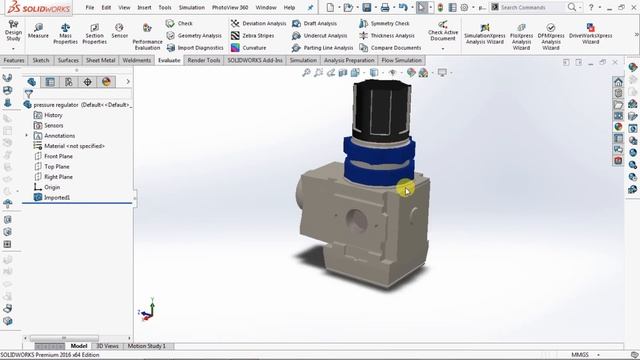Expand the Design Study dropdown arrow
640x360 pixels.
(13, 49)
